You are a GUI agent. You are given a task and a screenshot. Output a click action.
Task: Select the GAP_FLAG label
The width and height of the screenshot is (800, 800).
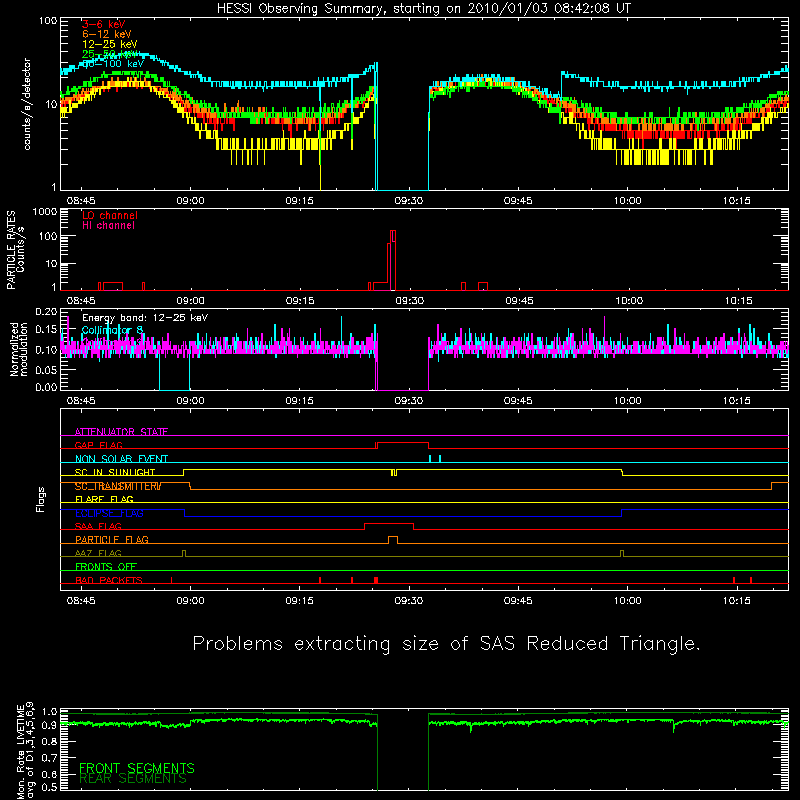[98, 445]
